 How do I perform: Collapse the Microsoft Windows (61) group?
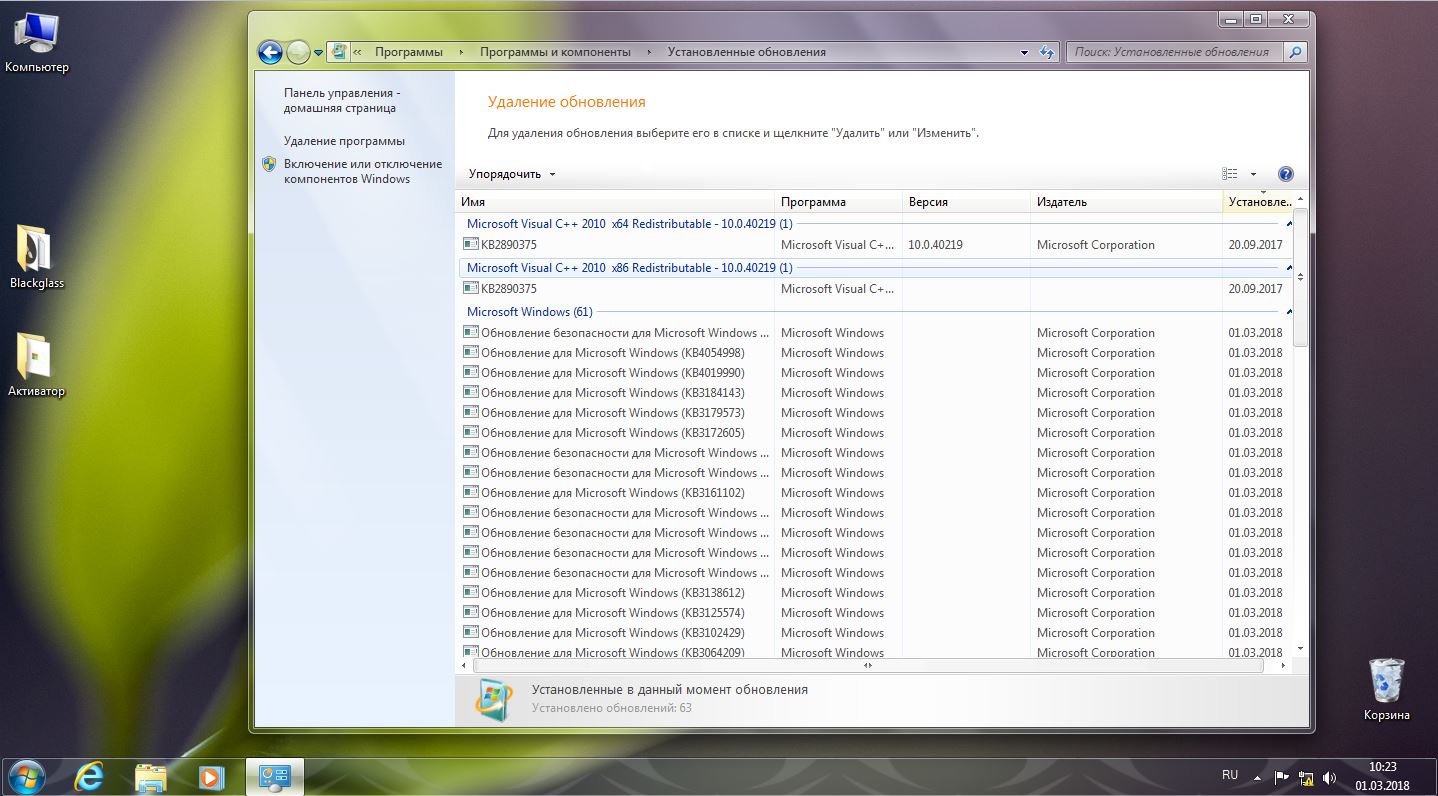(1289, 312)
